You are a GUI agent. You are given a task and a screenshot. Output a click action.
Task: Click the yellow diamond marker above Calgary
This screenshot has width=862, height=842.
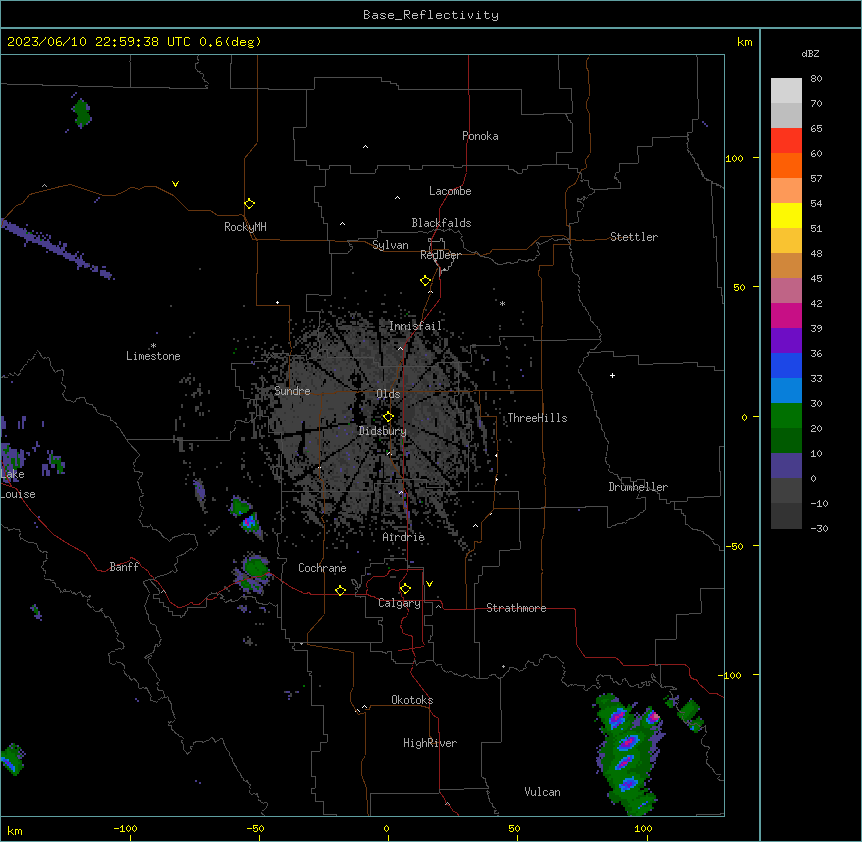click(x=405, y=589)
